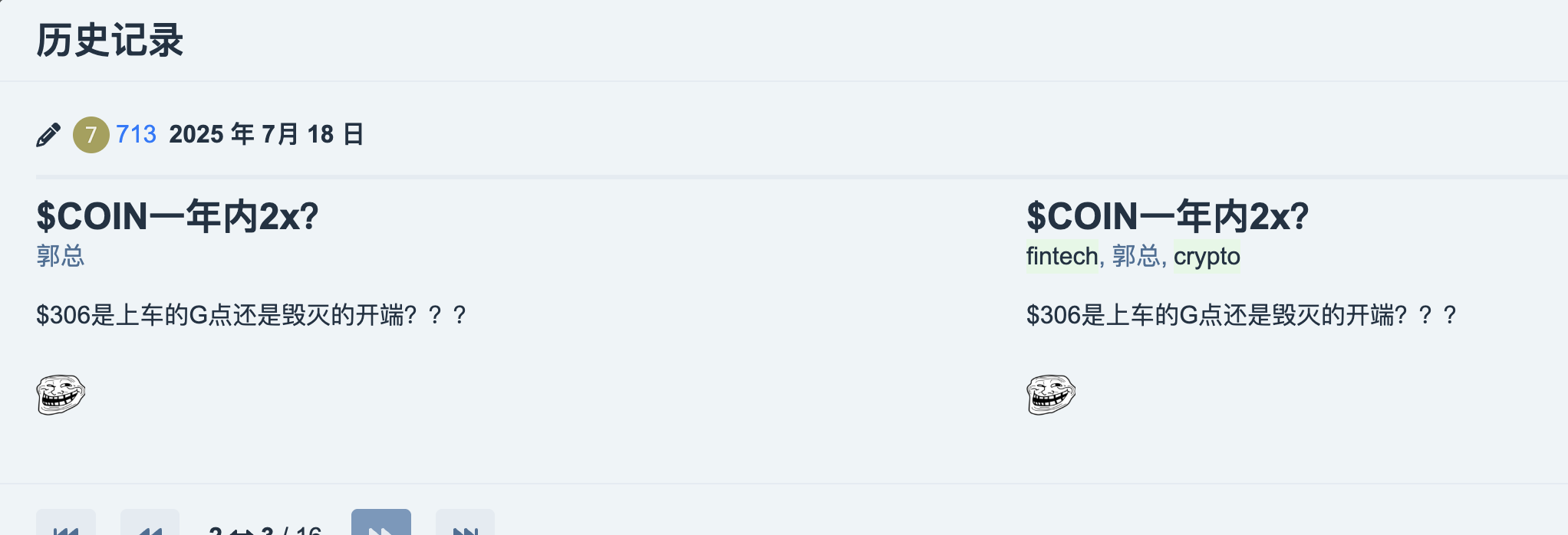Go to the next revision

pos(381,524)
